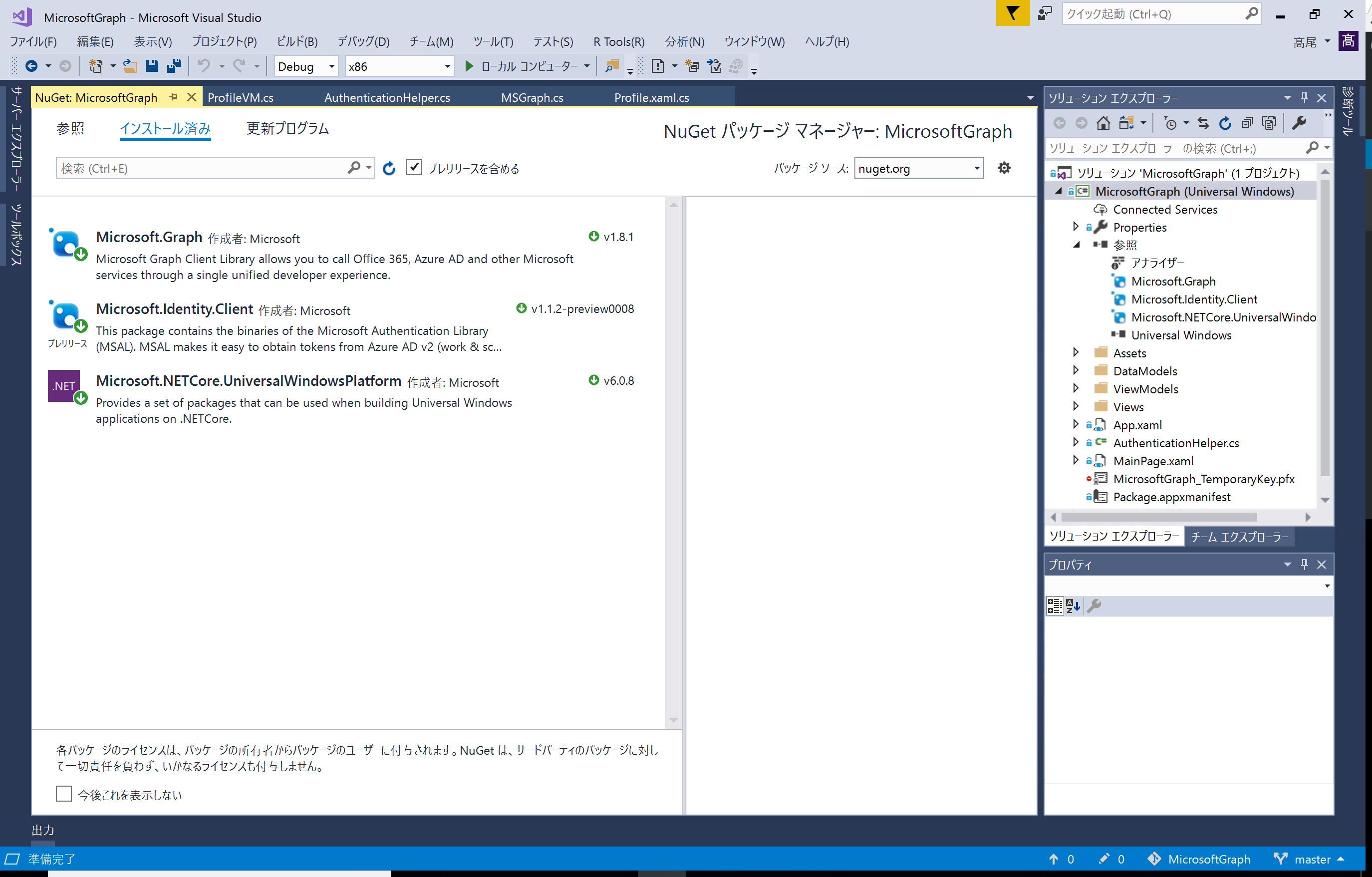
Task: Switch to the AuthenticationHelper.cs tab
Action: click(x=387, y=97)
